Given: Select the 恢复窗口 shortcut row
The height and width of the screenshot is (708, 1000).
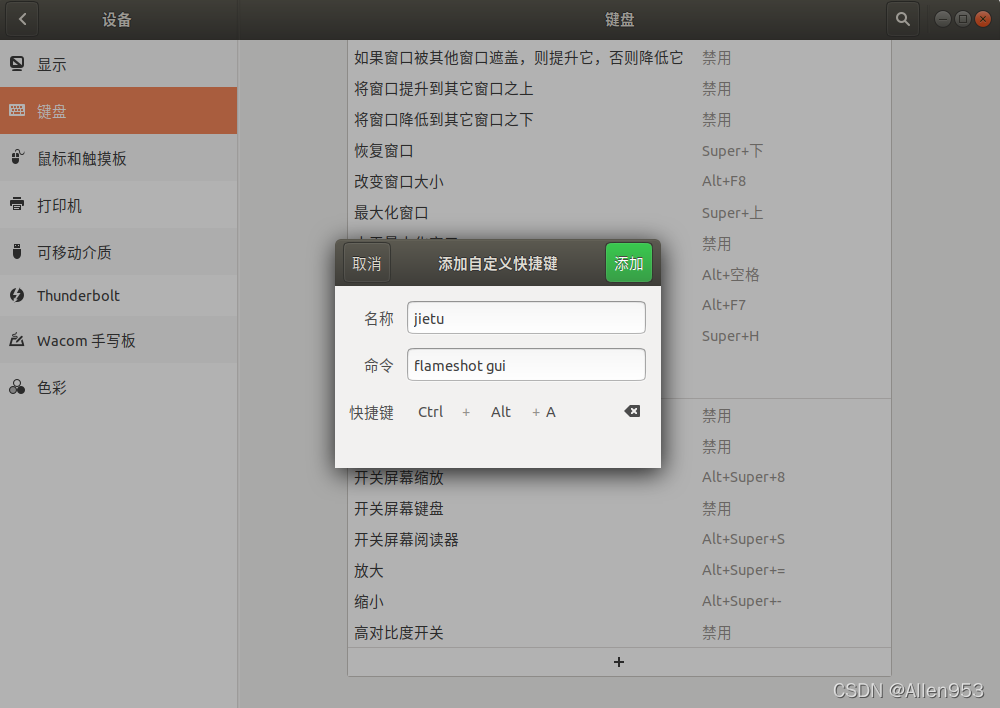Looking at the screenshot, I should [x=618, y=151].
